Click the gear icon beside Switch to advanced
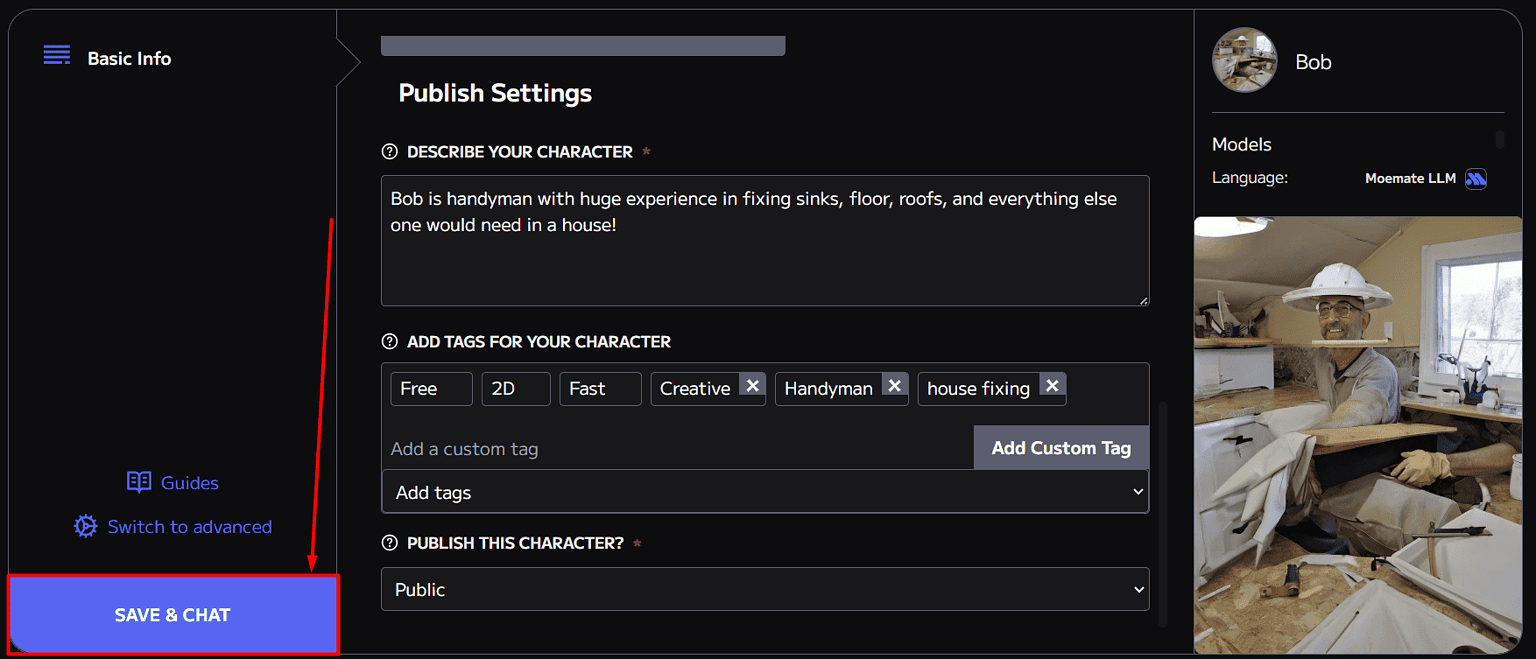Viewport: 1536px width, 659px height. 85,526
